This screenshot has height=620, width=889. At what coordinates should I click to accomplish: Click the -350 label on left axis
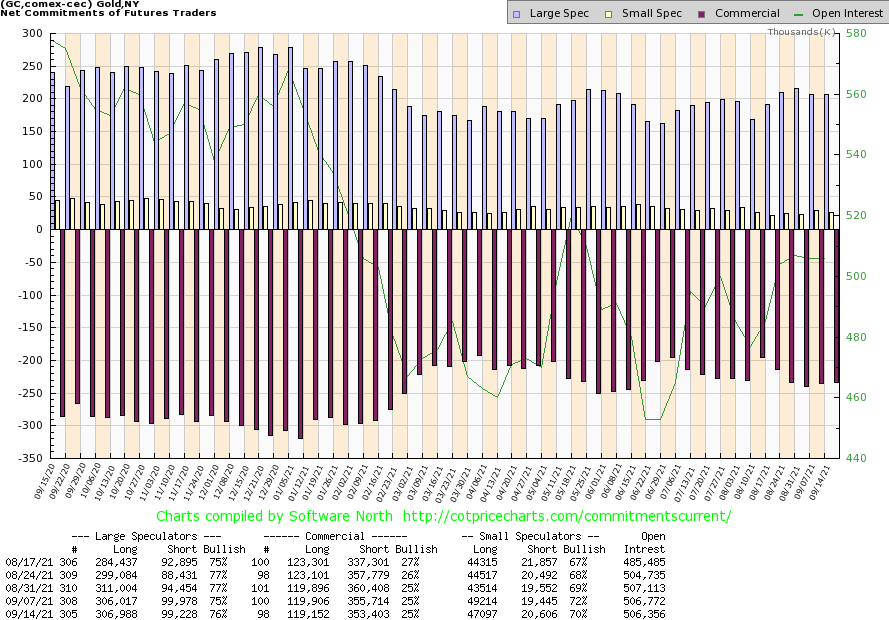click(x=28, y=458)
